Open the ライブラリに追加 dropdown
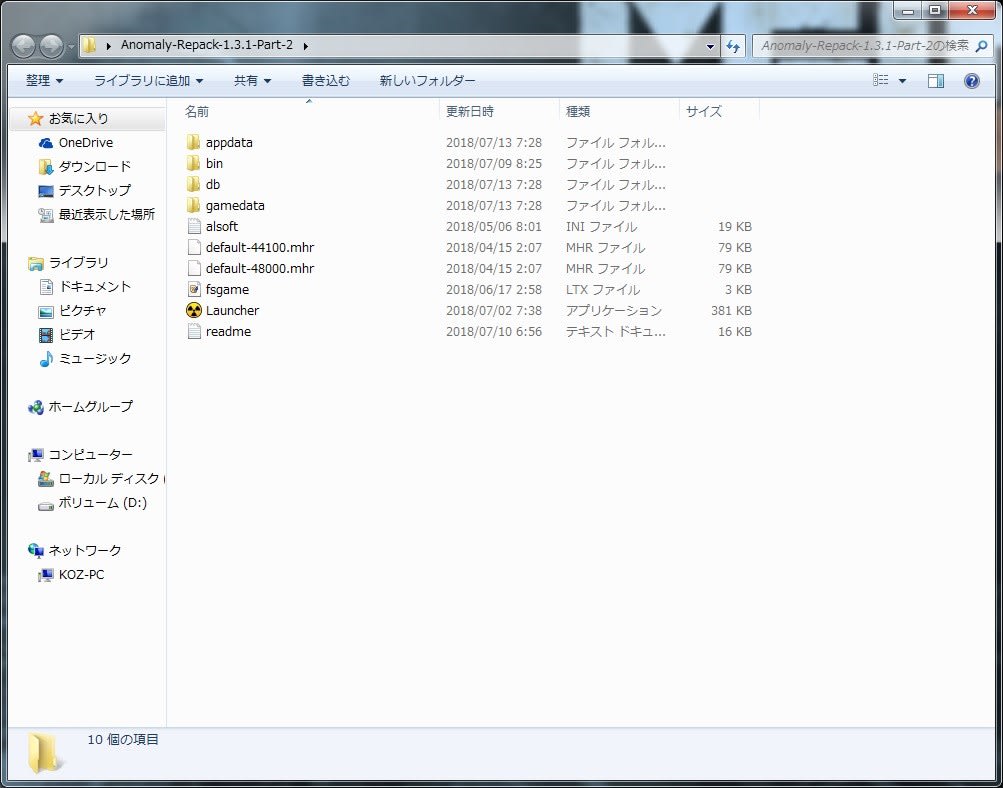1003x788 pixels. tap(148, 81)
